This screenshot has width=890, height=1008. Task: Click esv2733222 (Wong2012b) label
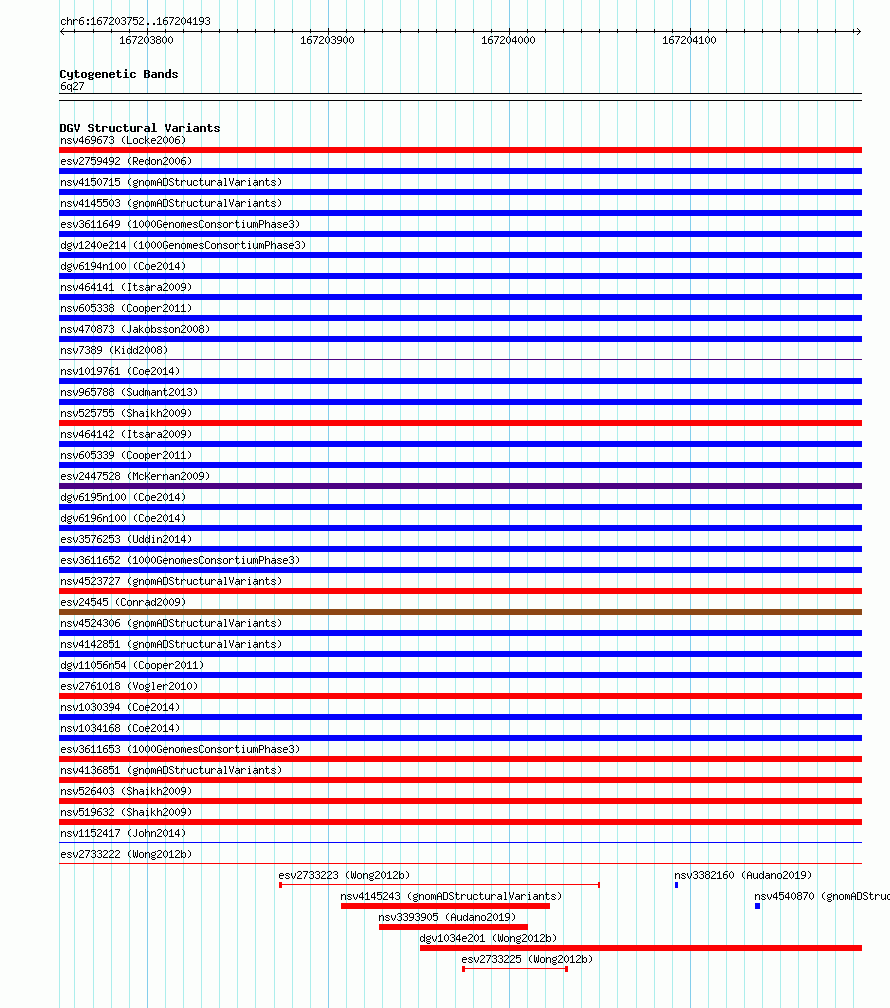(126, 854)
